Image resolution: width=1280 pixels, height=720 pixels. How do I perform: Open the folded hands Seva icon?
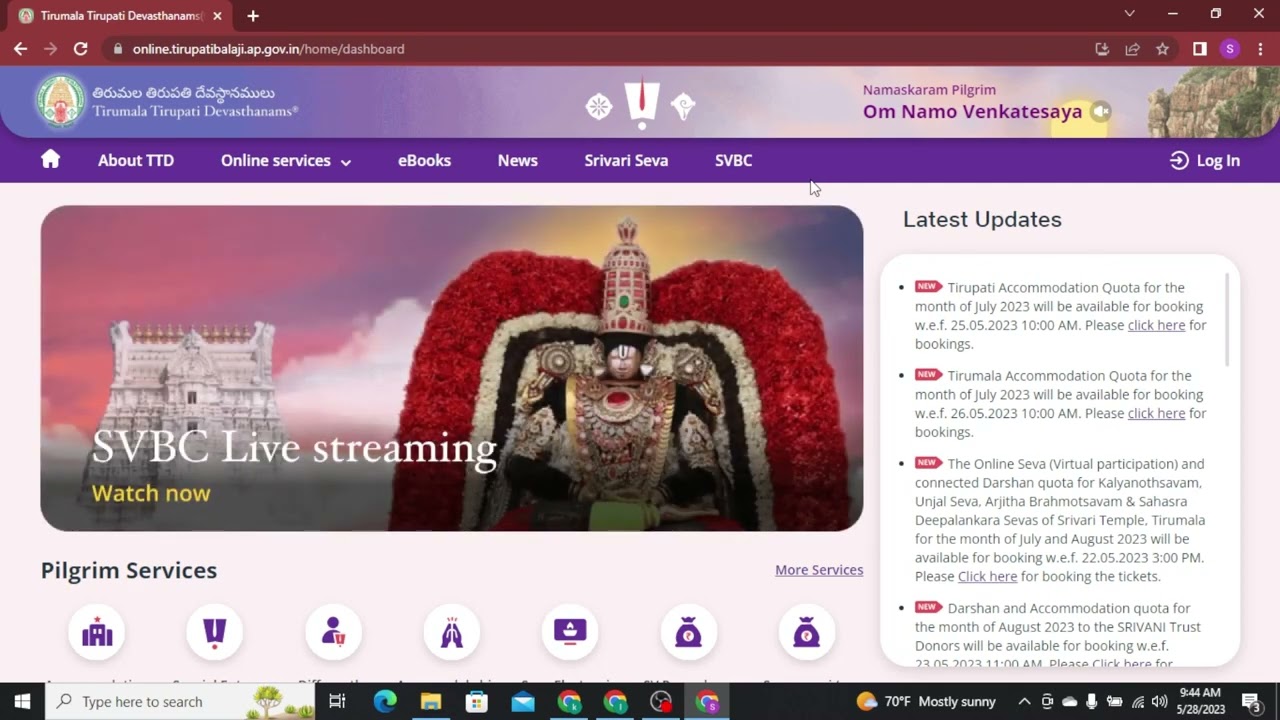click(452, 632)
